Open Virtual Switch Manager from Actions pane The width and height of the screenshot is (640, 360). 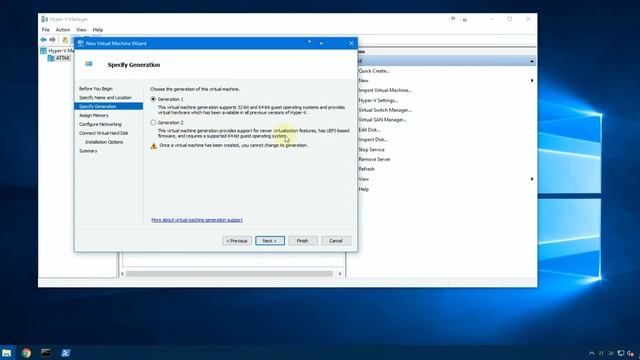tap(385, 110)
